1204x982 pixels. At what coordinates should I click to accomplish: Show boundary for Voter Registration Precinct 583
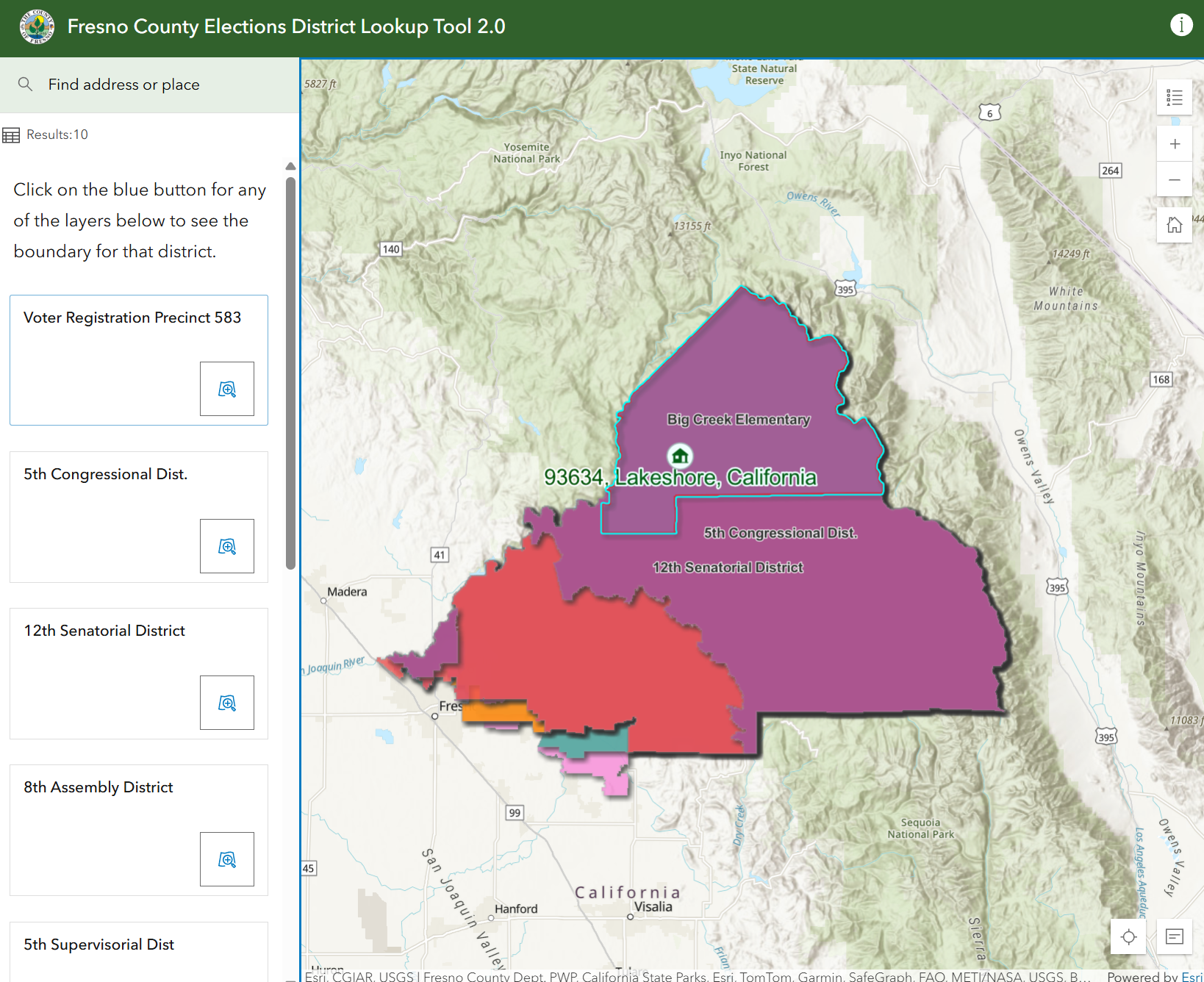click(226, 389)
